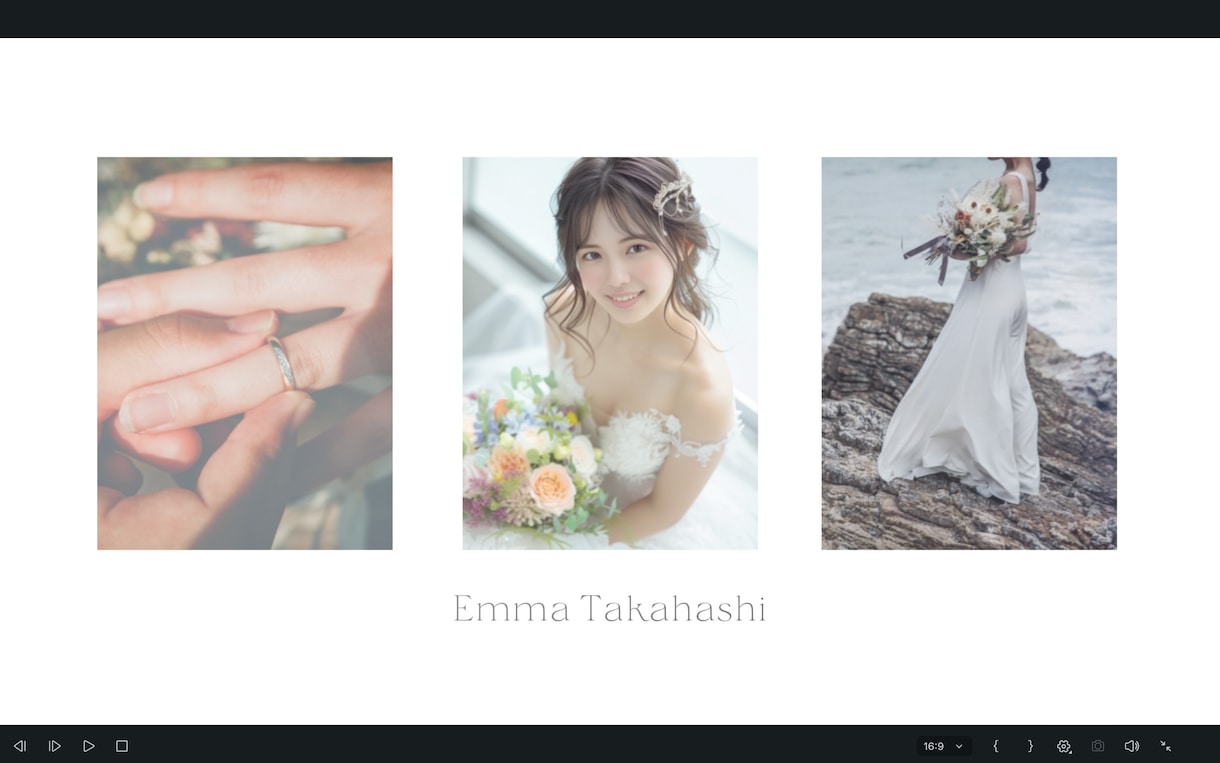
Task: Step forward one frame
Action: click(55, 746)
